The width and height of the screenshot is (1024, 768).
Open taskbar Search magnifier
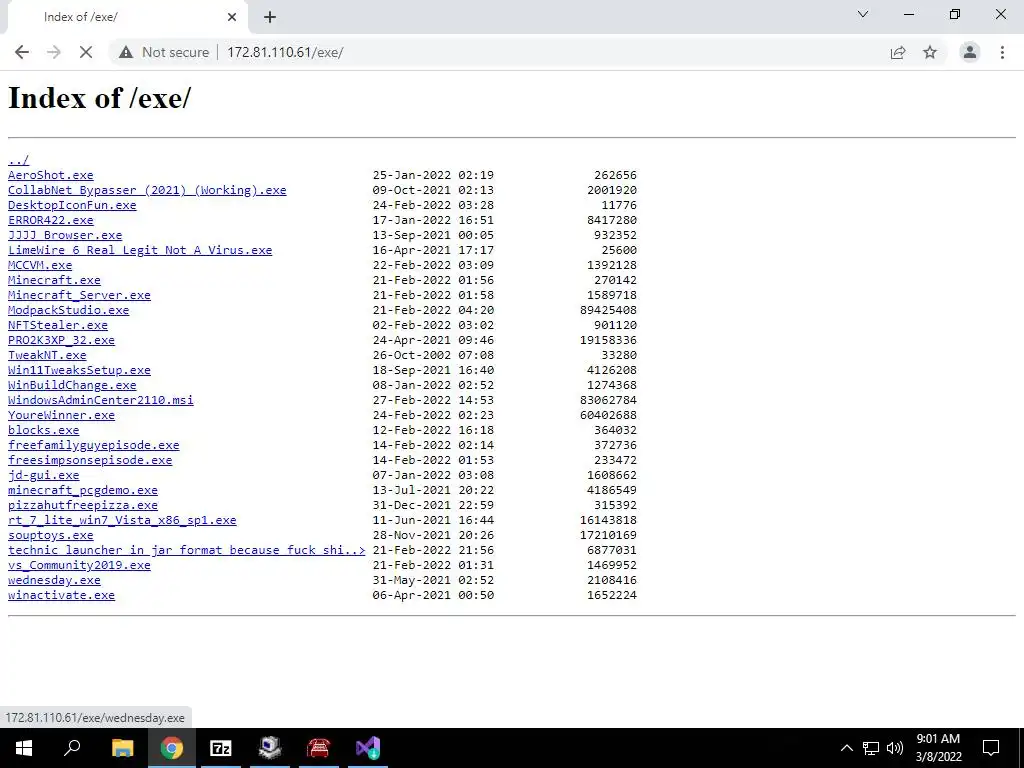(x=72, y=748)
